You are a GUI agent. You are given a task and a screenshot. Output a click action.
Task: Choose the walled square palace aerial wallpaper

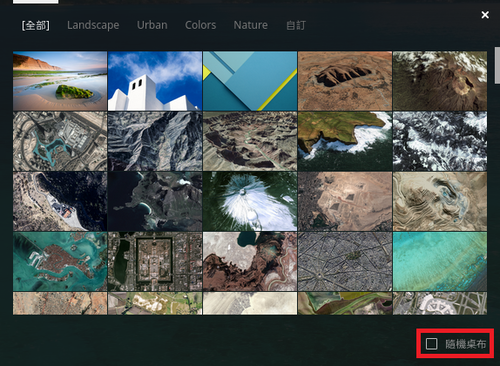(155, 262)
